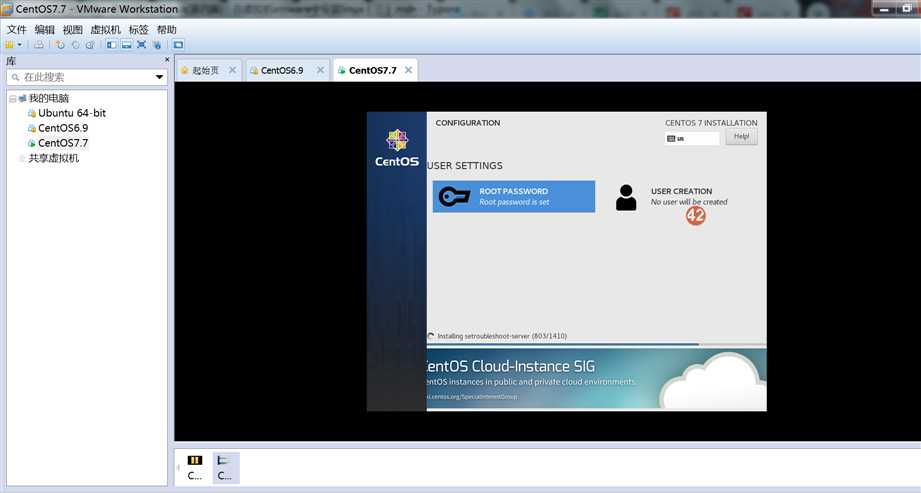Screen dimensions: 921x493
Task: Collapse the 我的电脑 tree node
Action: point(12,99)
